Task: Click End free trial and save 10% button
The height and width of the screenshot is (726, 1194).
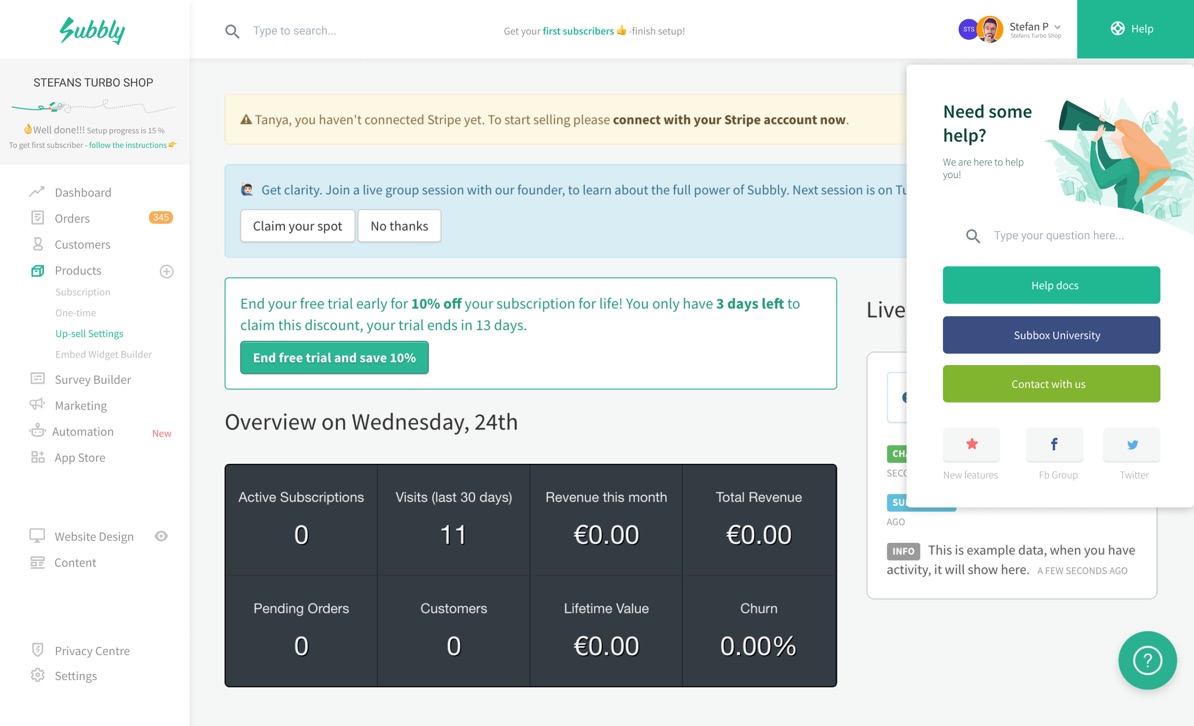Action: 334,358
